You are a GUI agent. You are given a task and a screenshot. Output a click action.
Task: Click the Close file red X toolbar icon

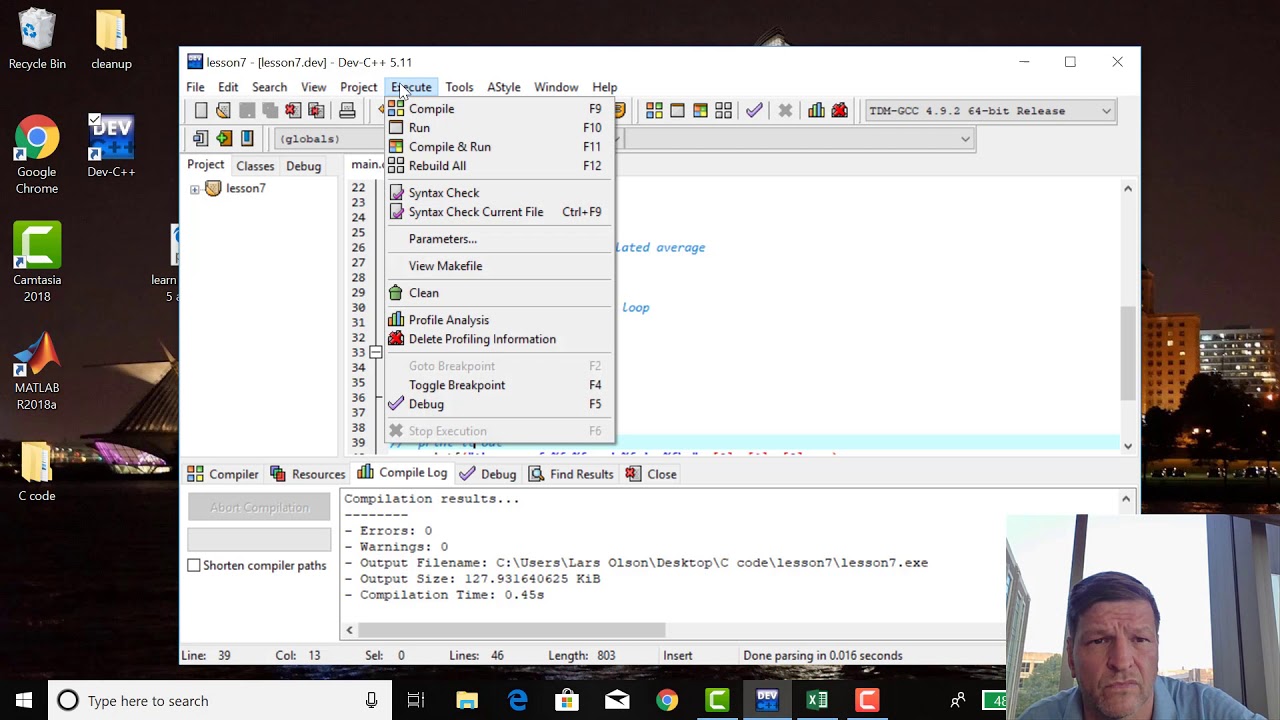pyautogui.click(x=293, y=111)
